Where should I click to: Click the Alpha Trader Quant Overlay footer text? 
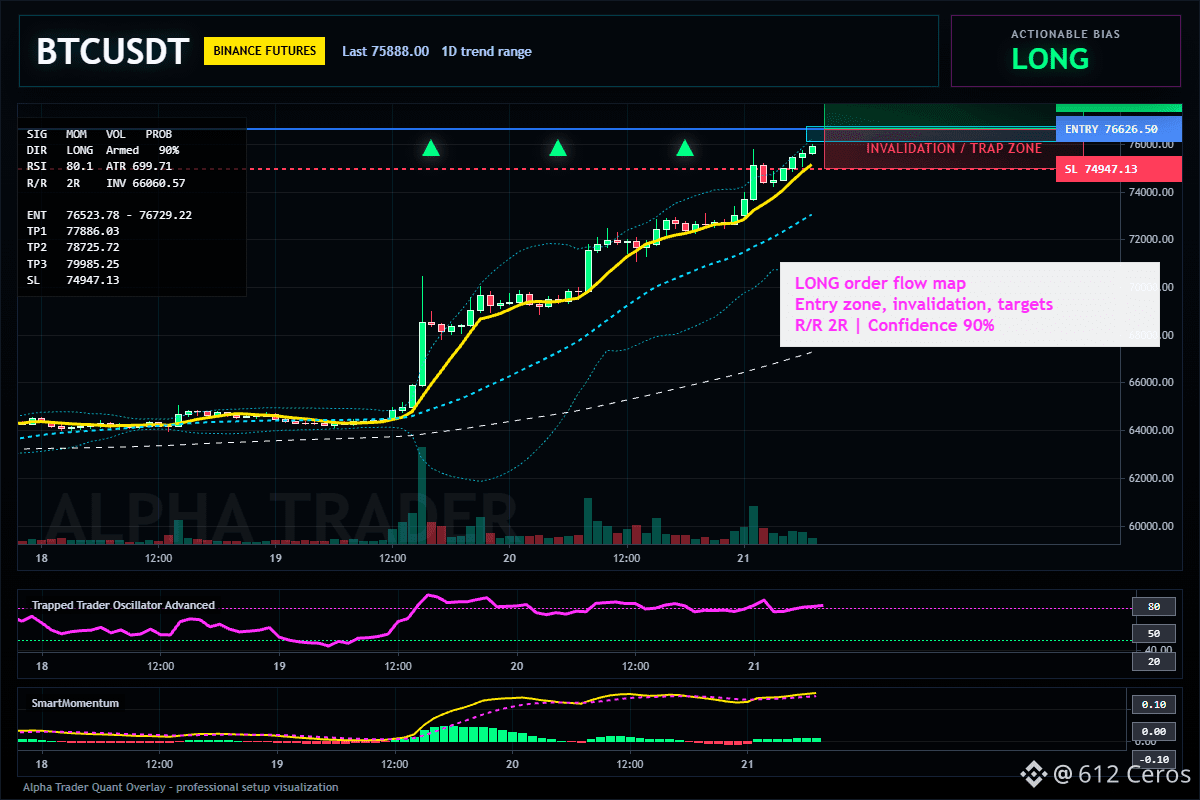[x=180, y=787]
